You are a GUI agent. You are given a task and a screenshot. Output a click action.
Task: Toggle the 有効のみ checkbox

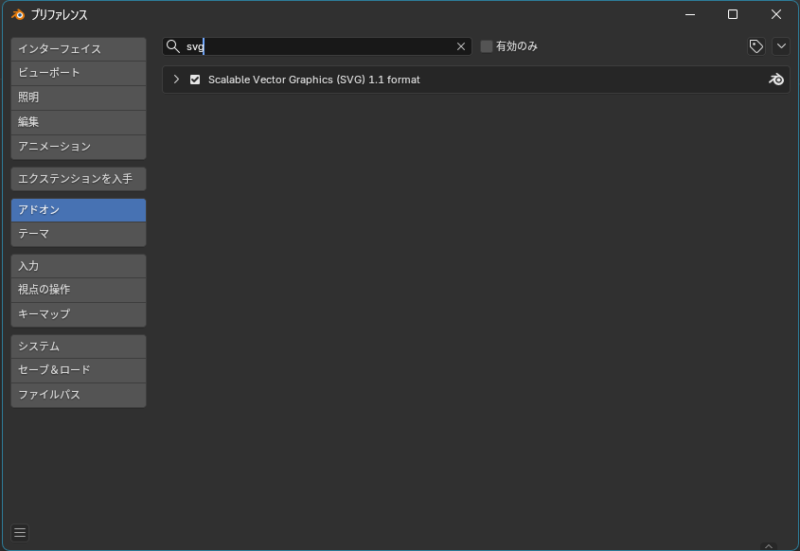pyautogui.click(x=487, y=47)
